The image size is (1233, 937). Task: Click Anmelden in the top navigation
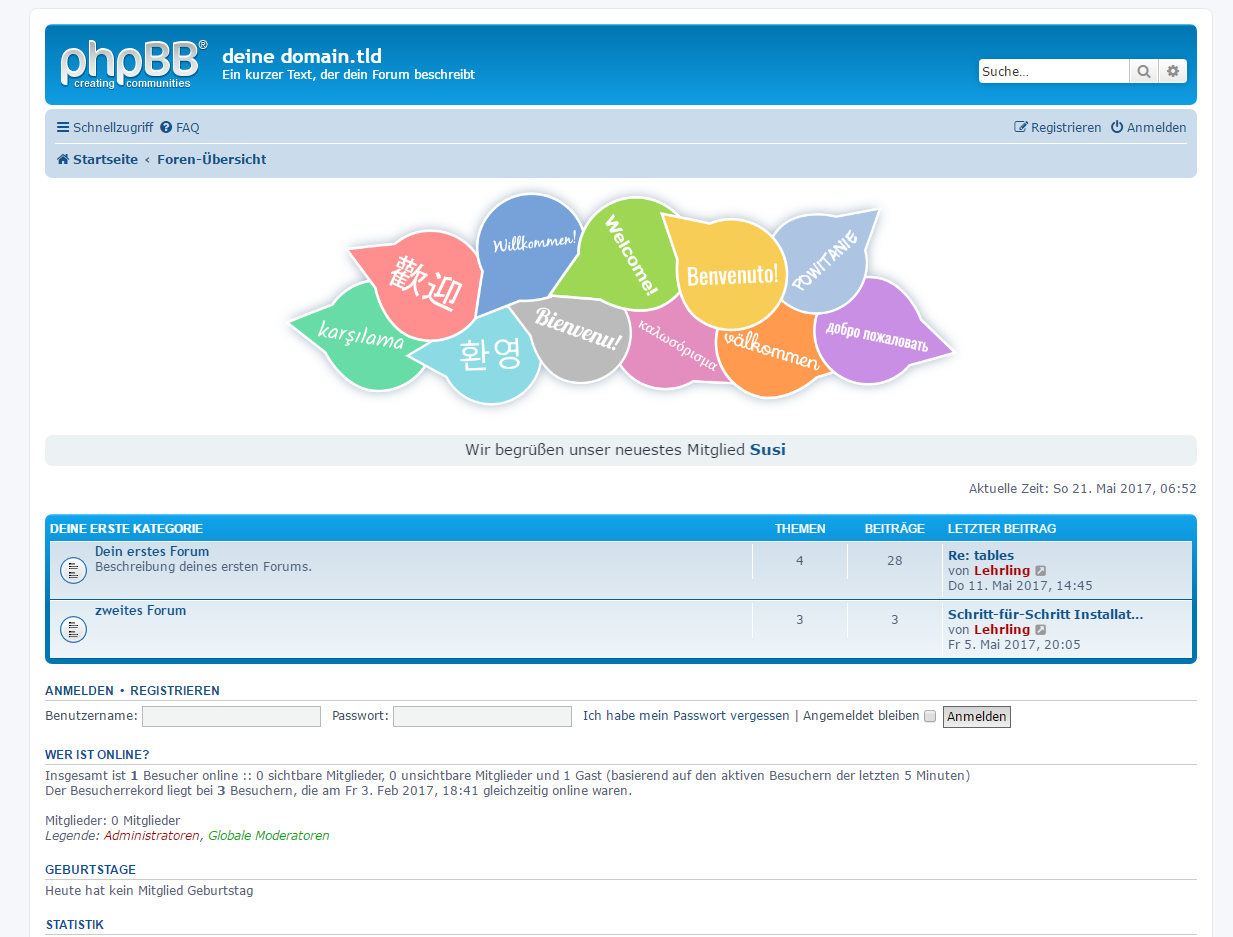[x=1149, y=128]
